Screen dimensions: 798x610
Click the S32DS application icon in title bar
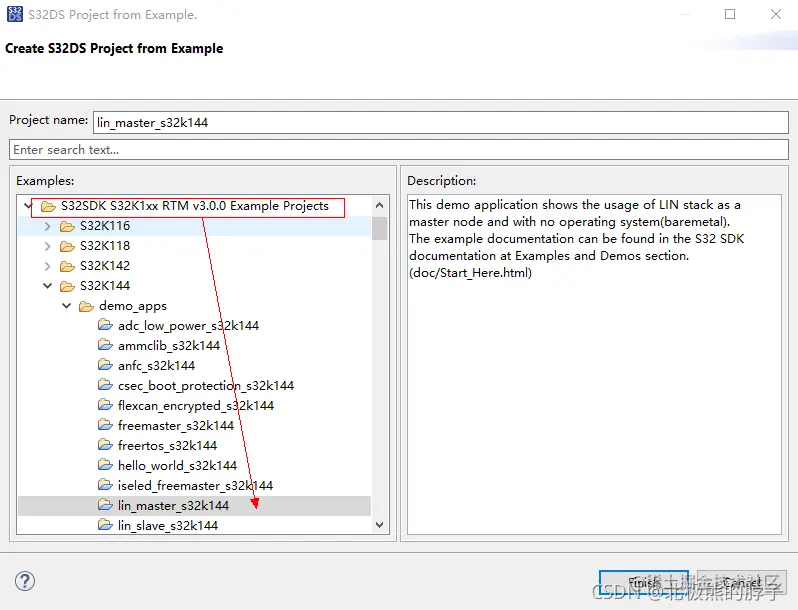click(x=15, y=14)
